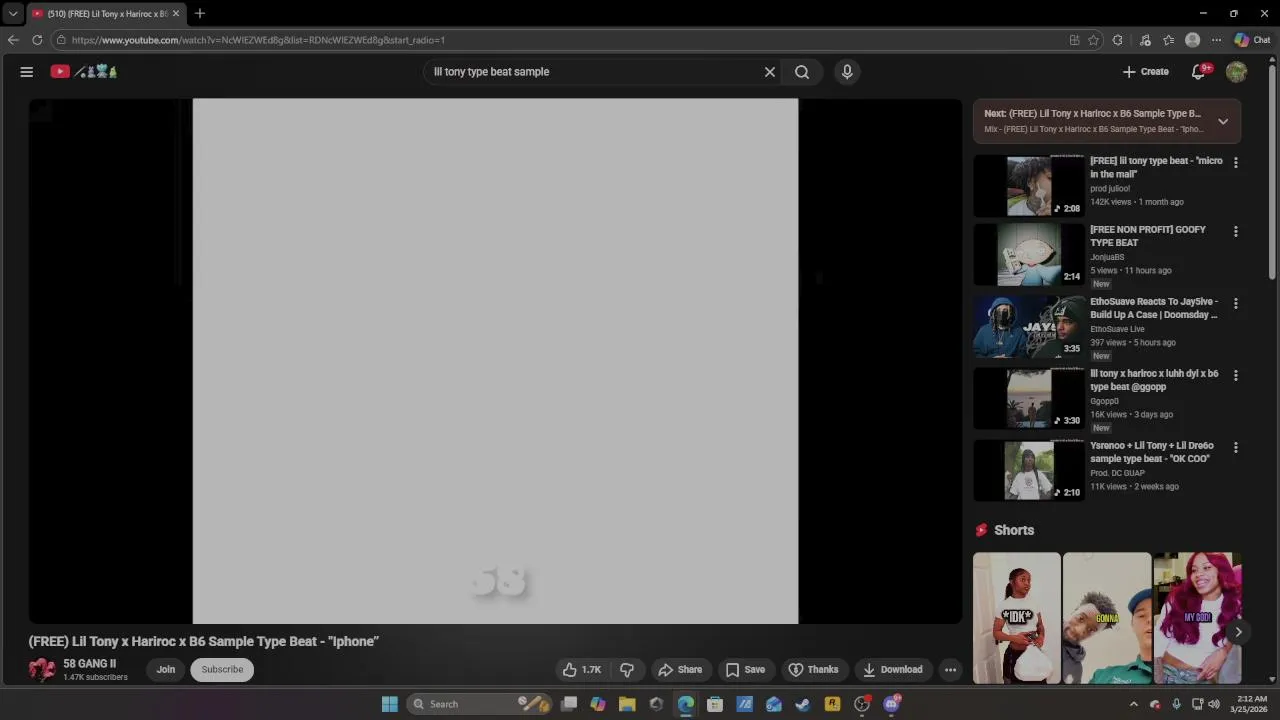This screenshot has height=720, width=1280.
Task: Open Steam from taskbar
Action: coord(802,704)
